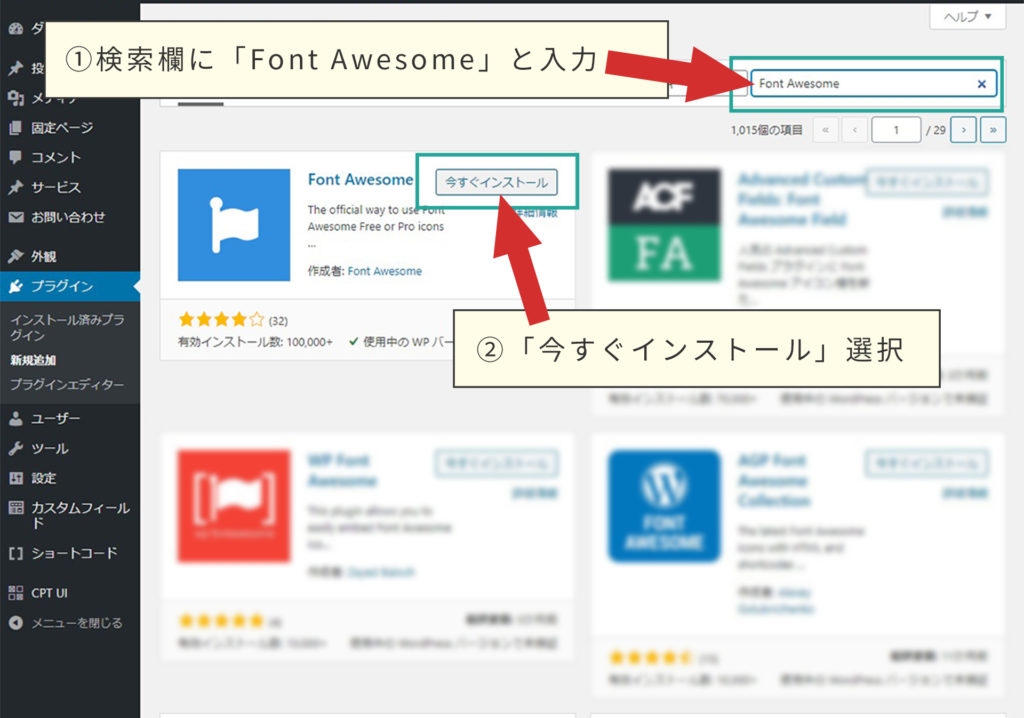
Task: Click the Font Awesome star rating
Action: (221, 319)
